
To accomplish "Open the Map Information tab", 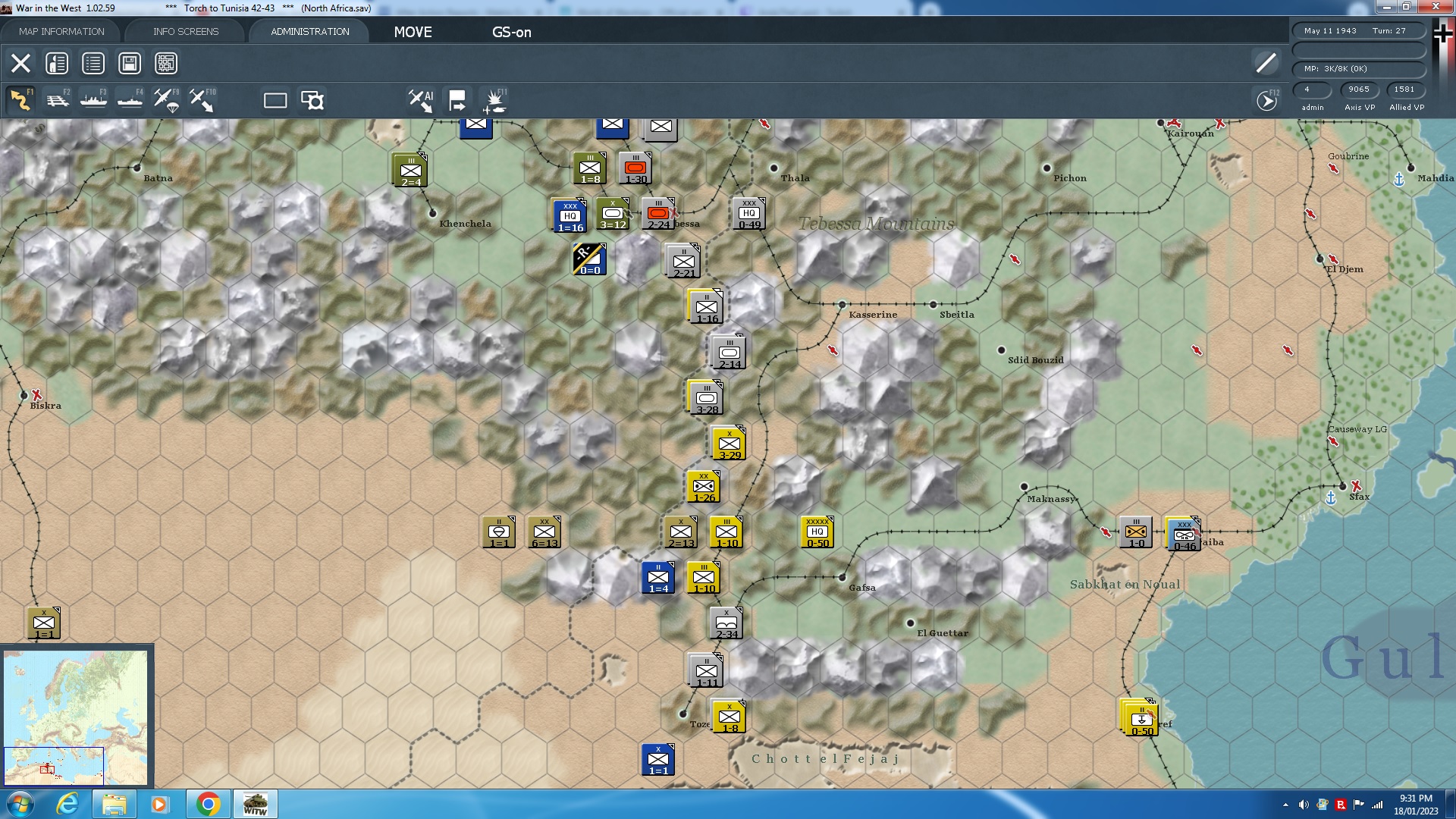I will tap(61, 31).
